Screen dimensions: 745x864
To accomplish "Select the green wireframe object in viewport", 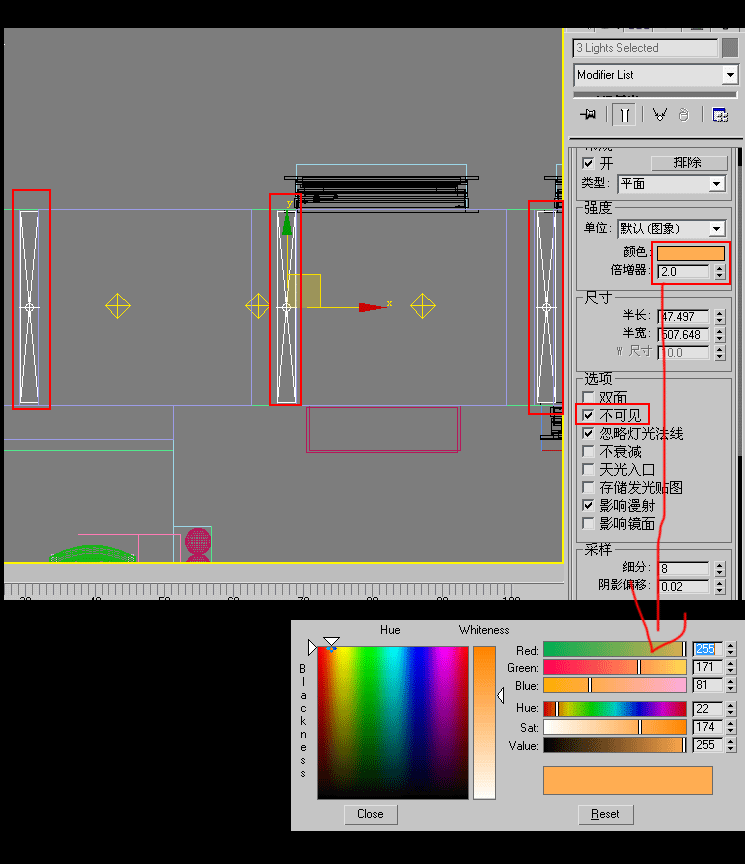I will [x=92, y=553].
